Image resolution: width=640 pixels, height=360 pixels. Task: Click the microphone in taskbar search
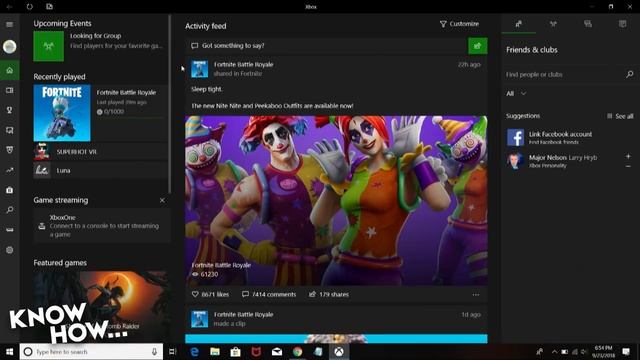click(154, 352)
